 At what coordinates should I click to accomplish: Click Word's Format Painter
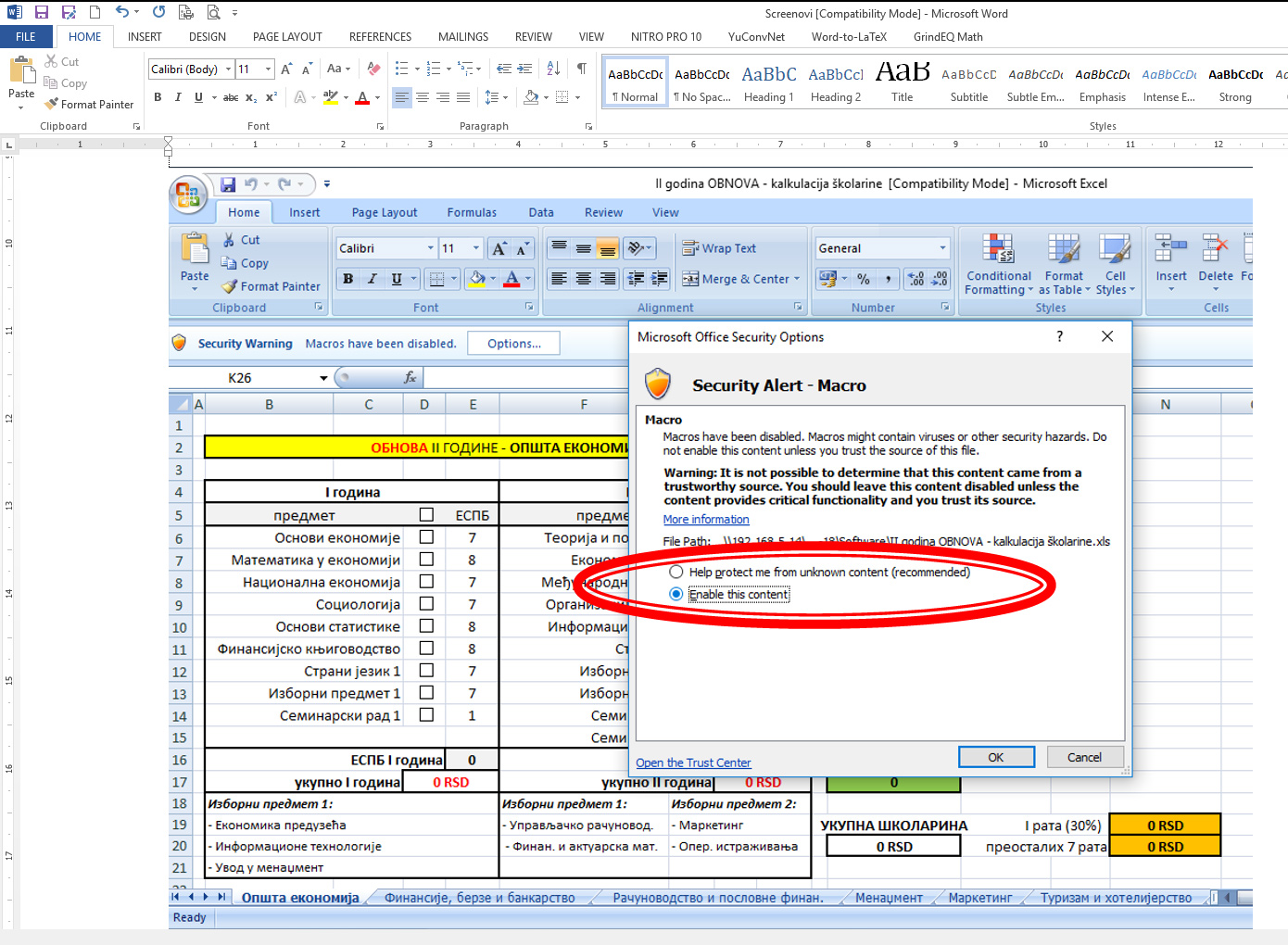89,105
